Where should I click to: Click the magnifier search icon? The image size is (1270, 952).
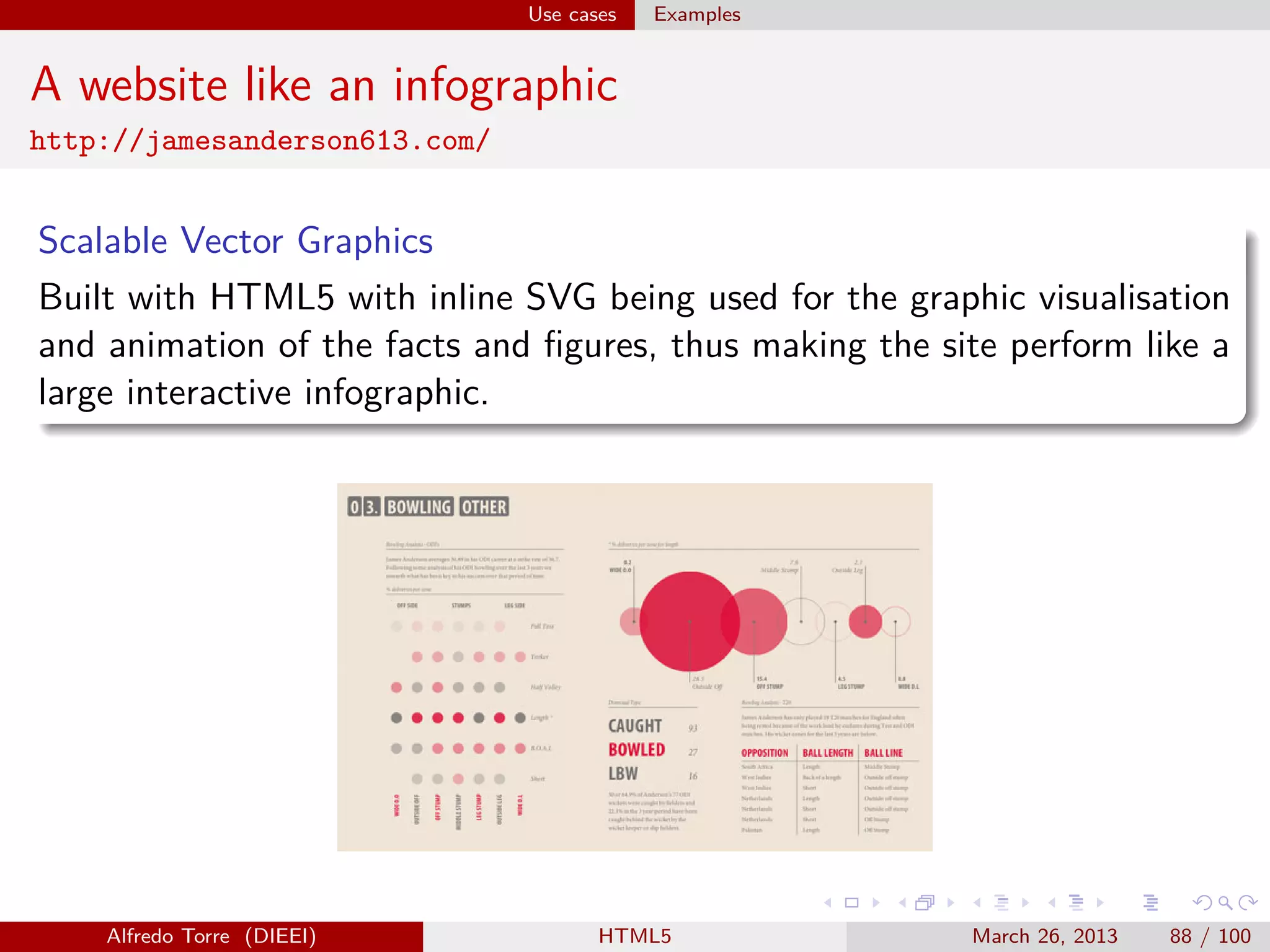(x=1225, y=902)
